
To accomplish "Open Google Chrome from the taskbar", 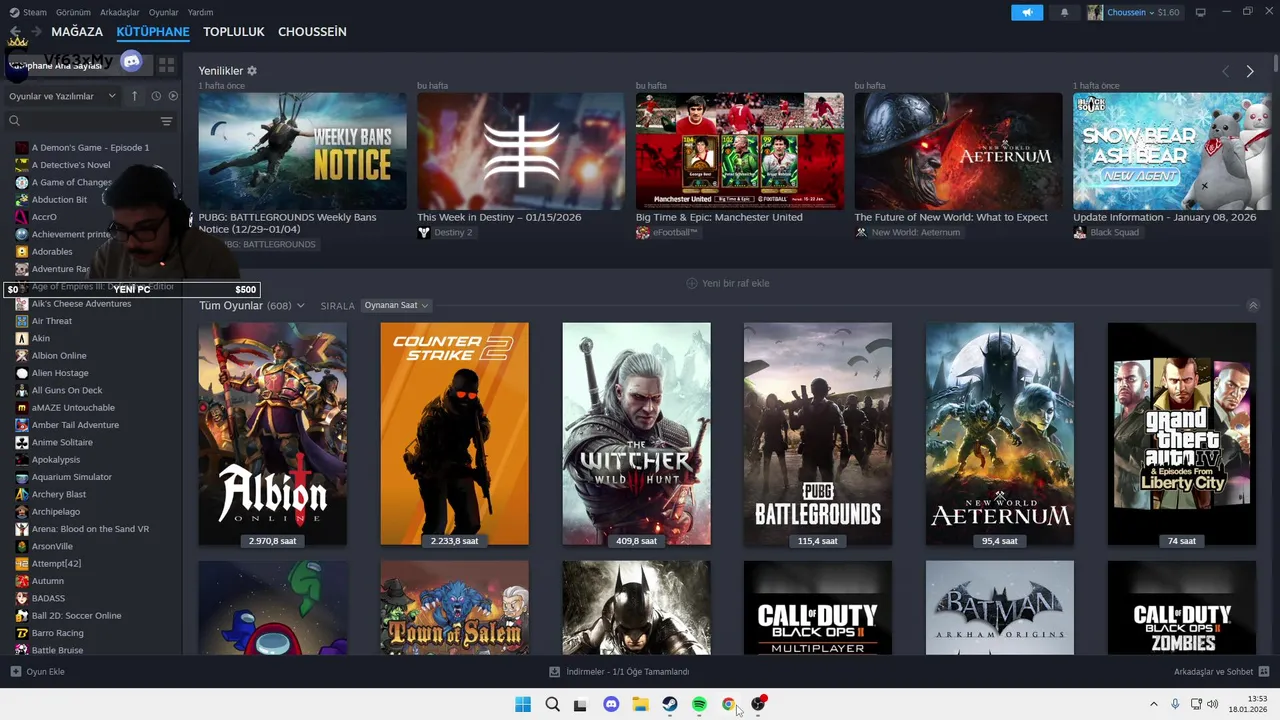I will pos(728,704).
